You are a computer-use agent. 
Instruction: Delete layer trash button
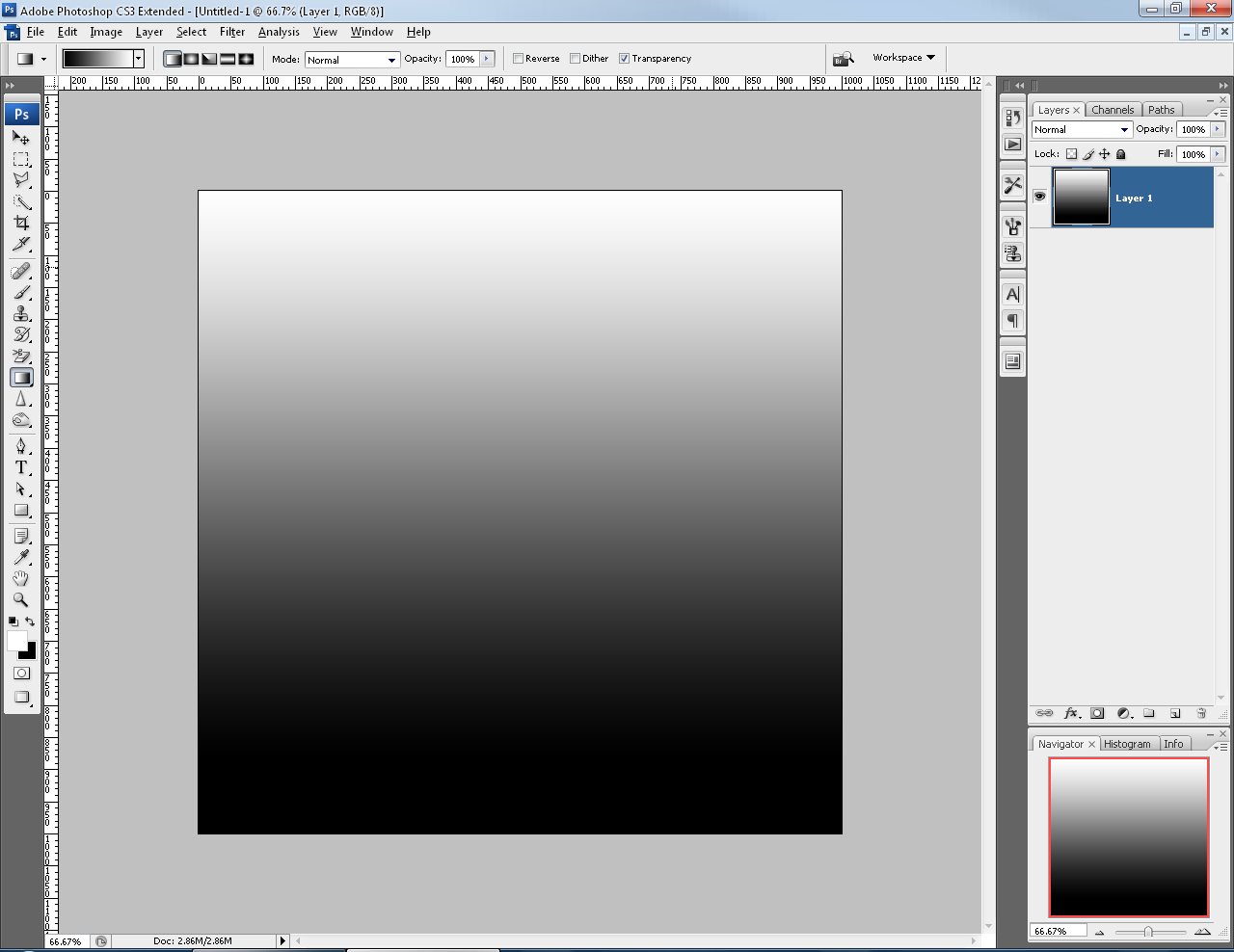[1201, 713]
